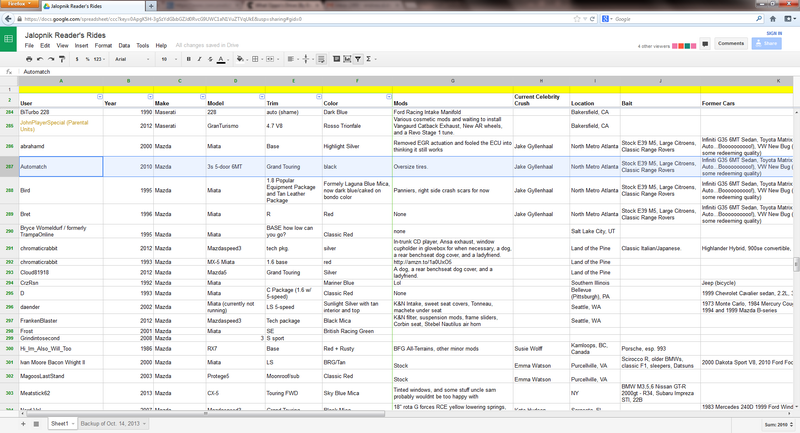Click the Insert comment icon in toolbar
The height and width of the screenshot is (433, 800).
336,59
